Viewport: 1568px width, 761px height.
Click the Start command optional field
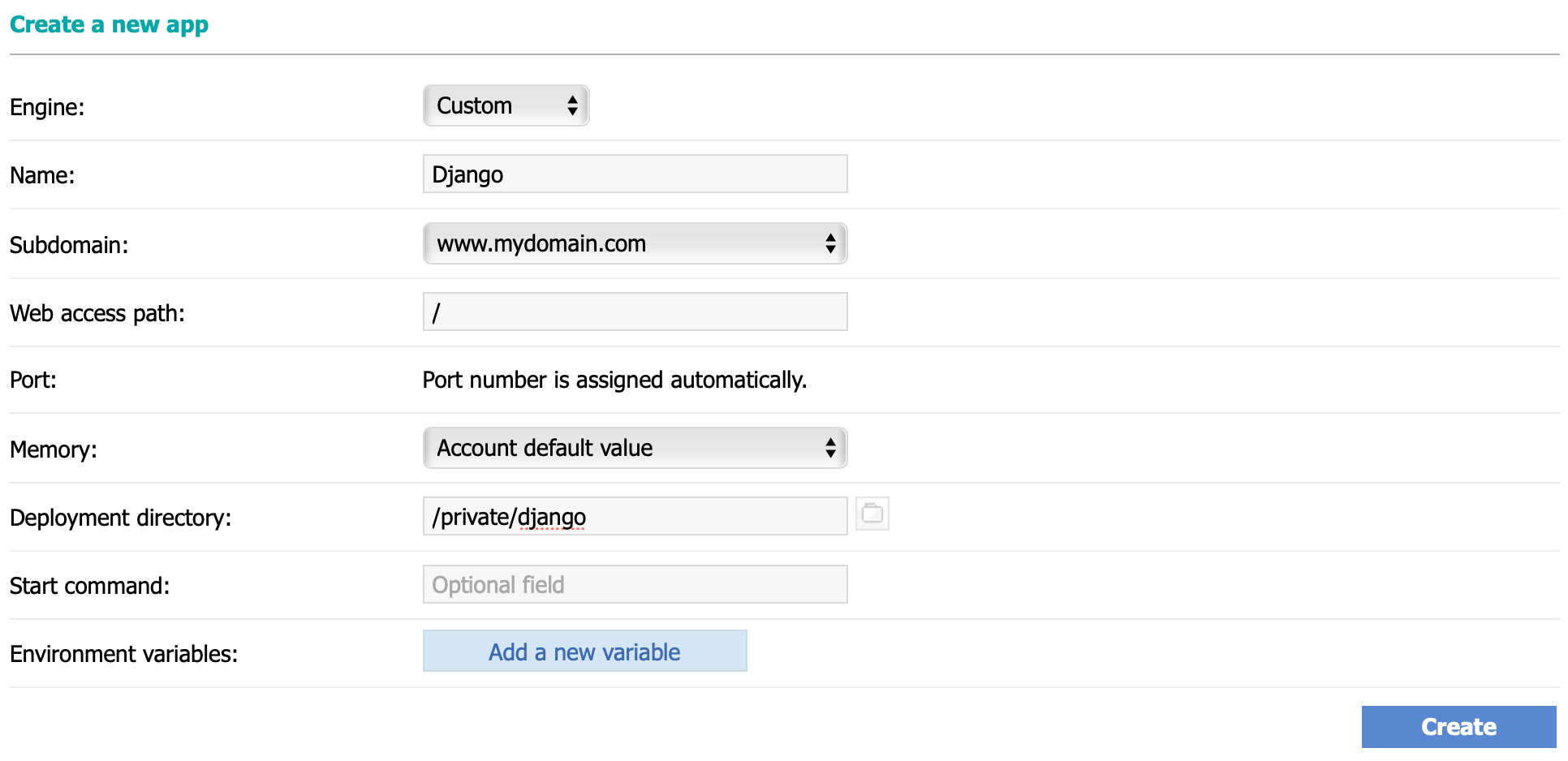click(x=635, y=585)
